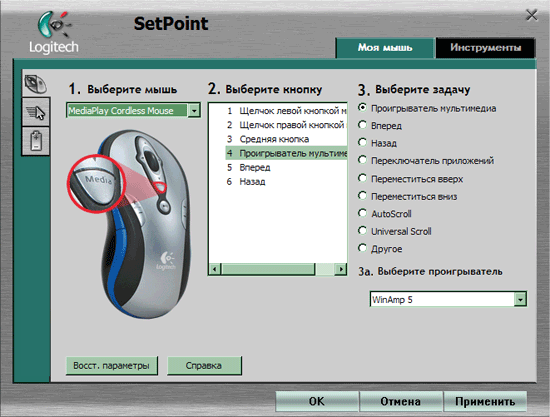This screenshot has width=550, height=417.
Task: Select list row 5 Вперед
Action: pos(286,168)
